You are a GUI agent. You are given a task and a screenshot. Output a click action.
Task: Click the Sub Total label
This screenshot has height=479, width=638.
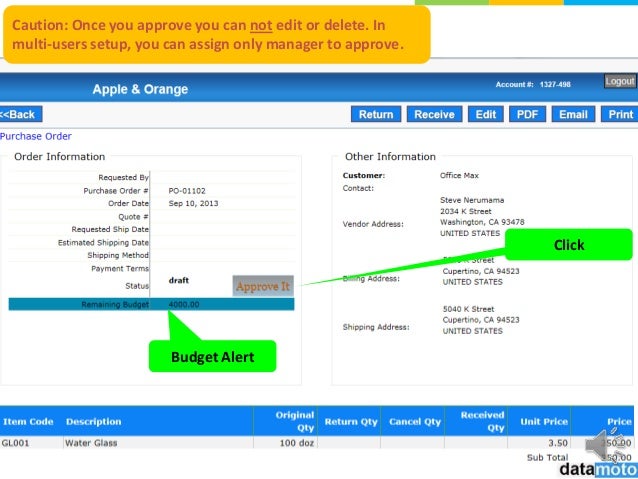[x=547, y=457]
